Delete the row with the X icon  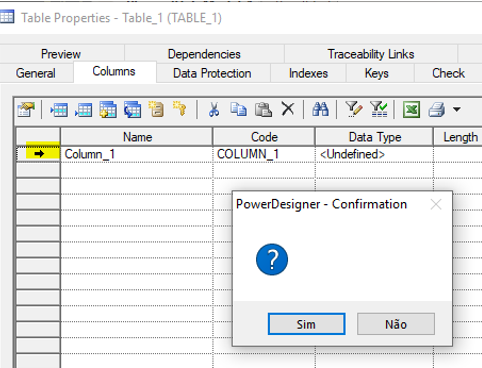[288, 109]
